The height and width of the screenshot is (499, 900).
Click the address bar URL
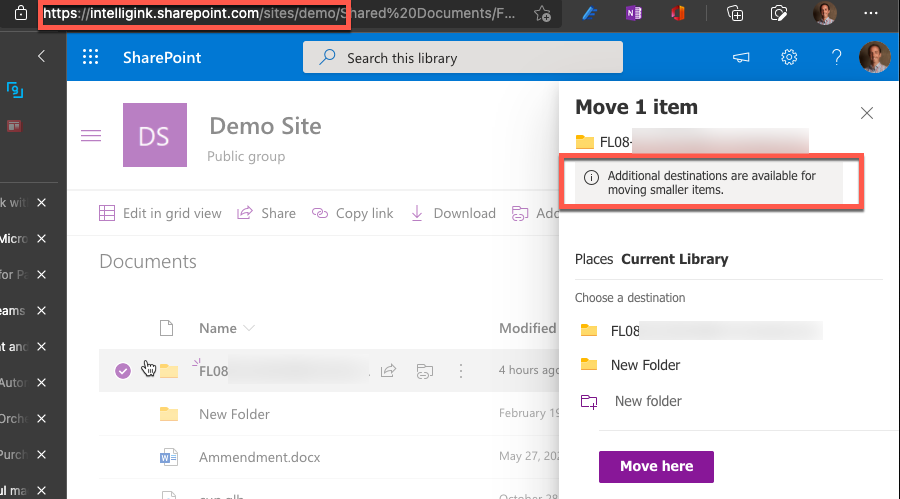click(x=279, y=13)
